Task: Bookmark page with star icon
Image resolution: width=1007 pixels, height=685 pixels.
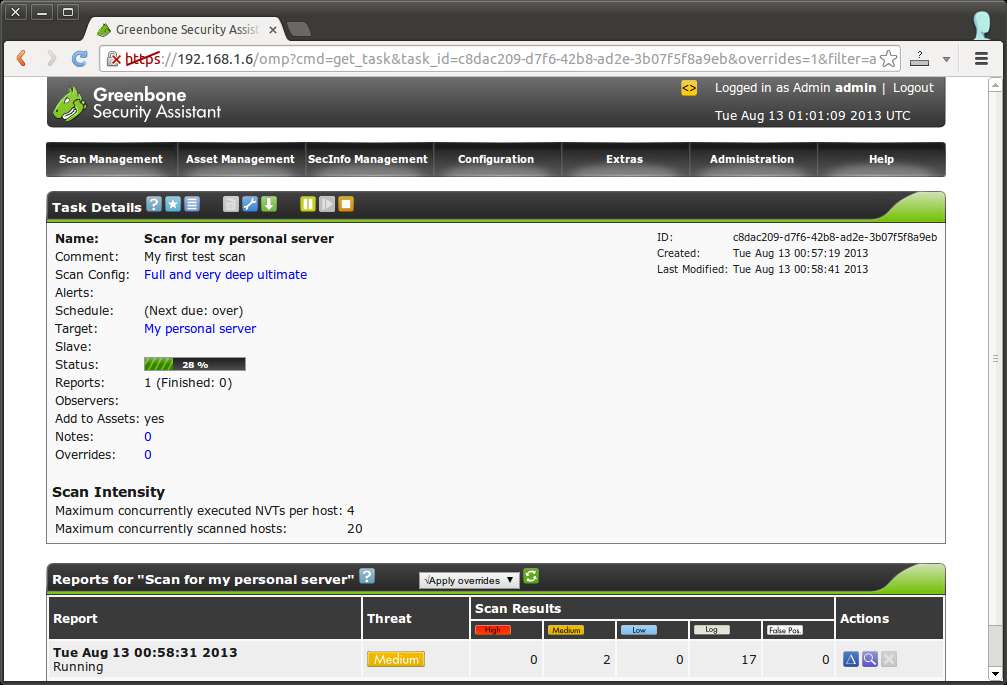Action: [x=889, y=58]
